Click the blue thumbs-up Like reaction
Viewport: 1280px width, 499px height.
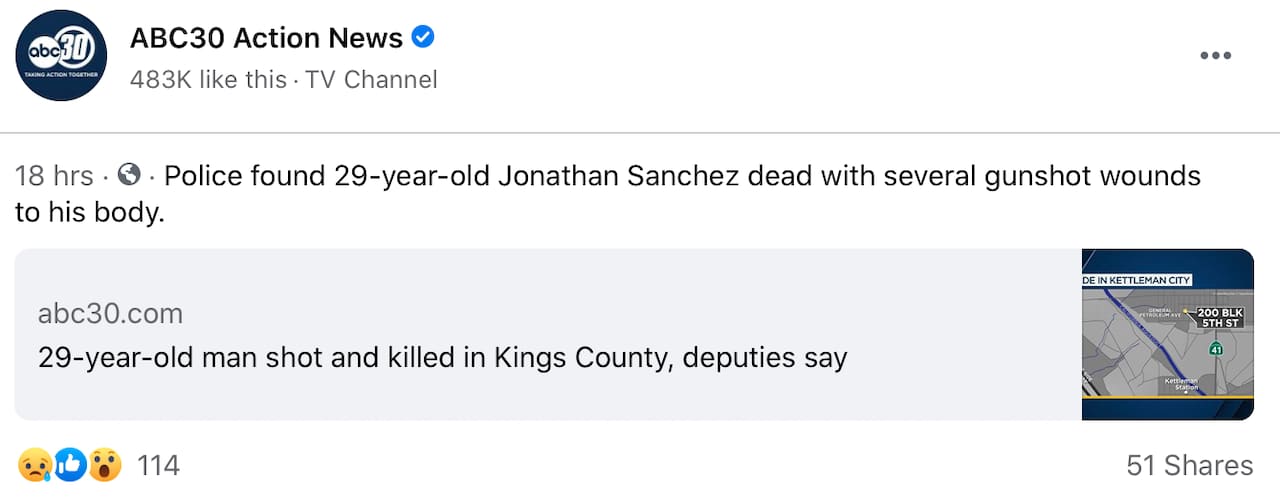pyautogui.click(x=69, y=464)
